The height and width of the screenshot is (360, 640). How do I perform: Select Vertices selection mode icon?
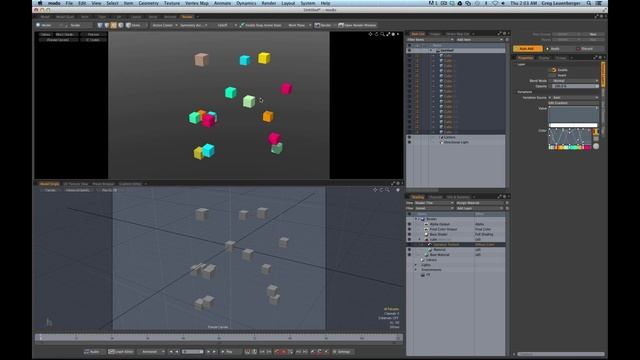[x=100, y=25]
